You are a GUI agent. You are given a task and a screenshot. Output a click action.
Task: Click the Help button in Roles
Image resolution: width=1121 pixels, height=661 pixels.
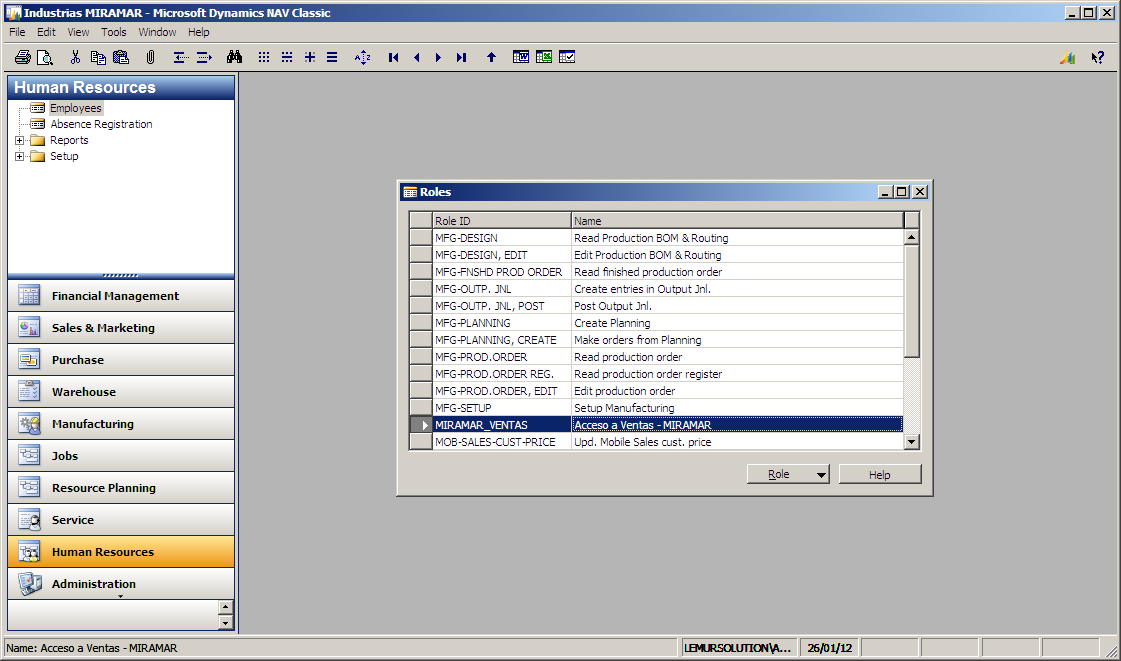(879, 474)
